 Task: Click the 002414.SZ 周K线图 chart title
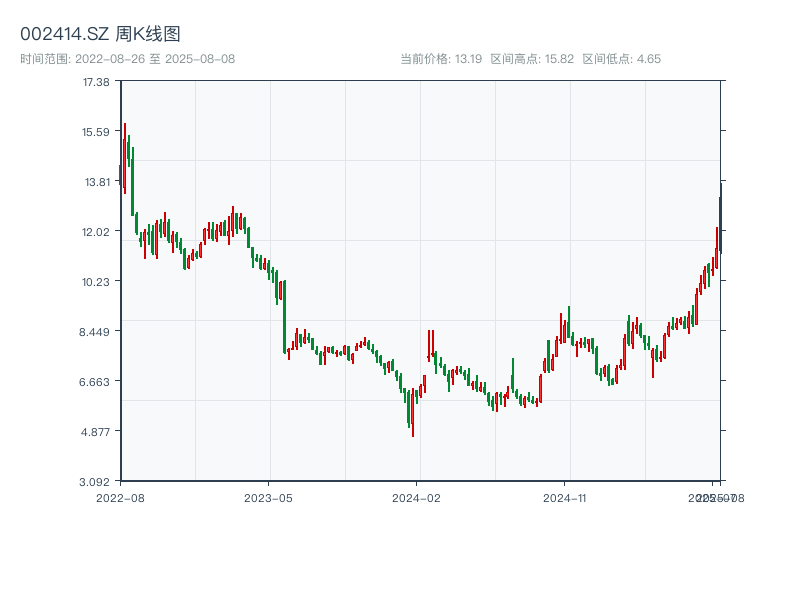click(x=100, y=35)
